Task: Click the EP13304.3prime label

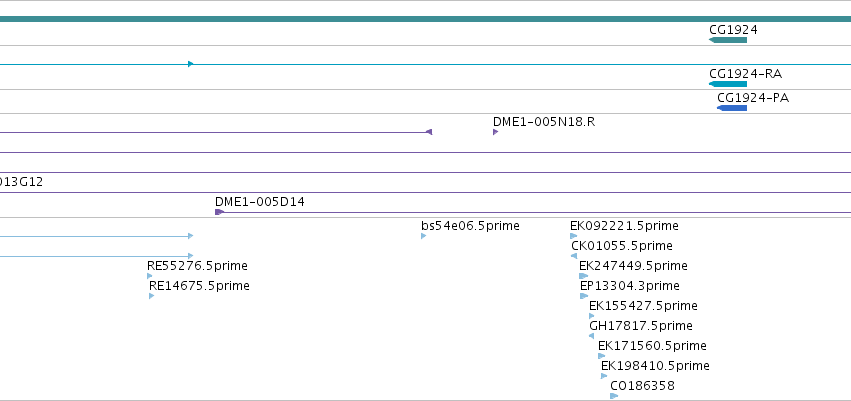Action: [x=630, y=286]
